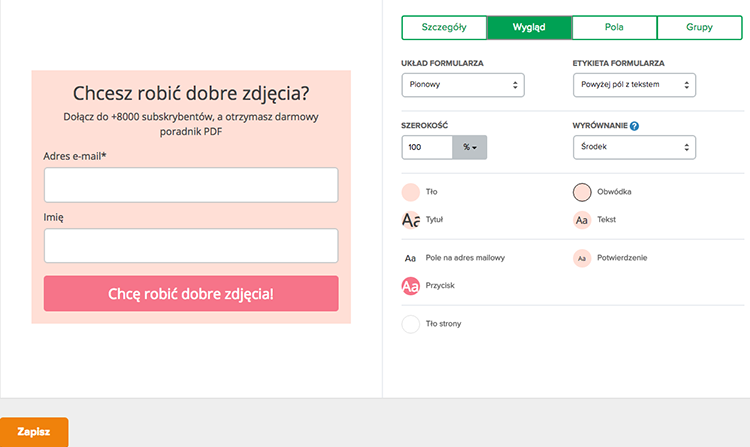Click the Imię label in form preview
This screenshot has width=750, height=447.
(x=54, y=218)
